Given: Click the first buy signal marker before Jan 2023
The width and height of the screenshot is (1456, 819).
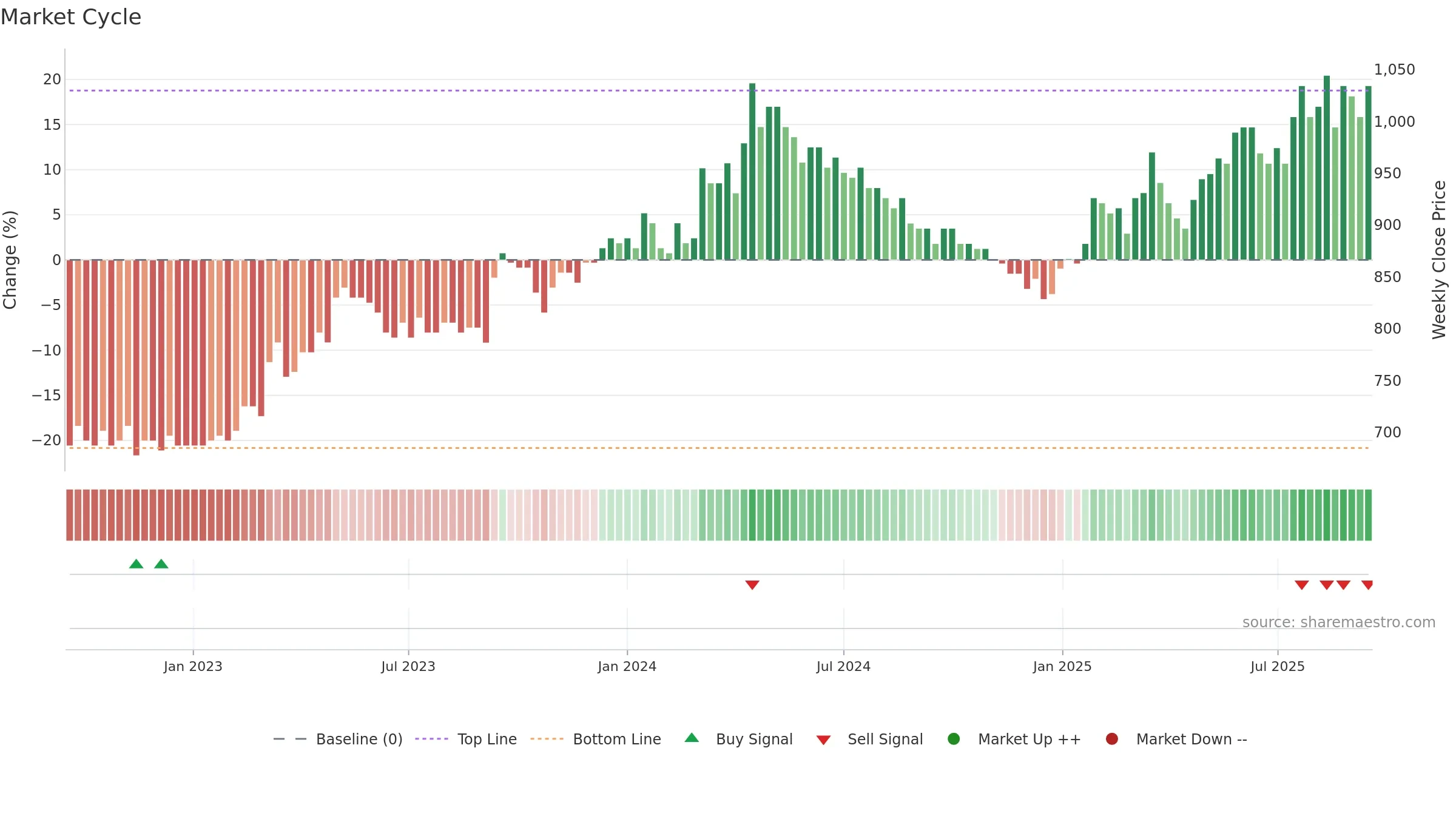Looking at the screenshot, I should (x=136, y=564).
